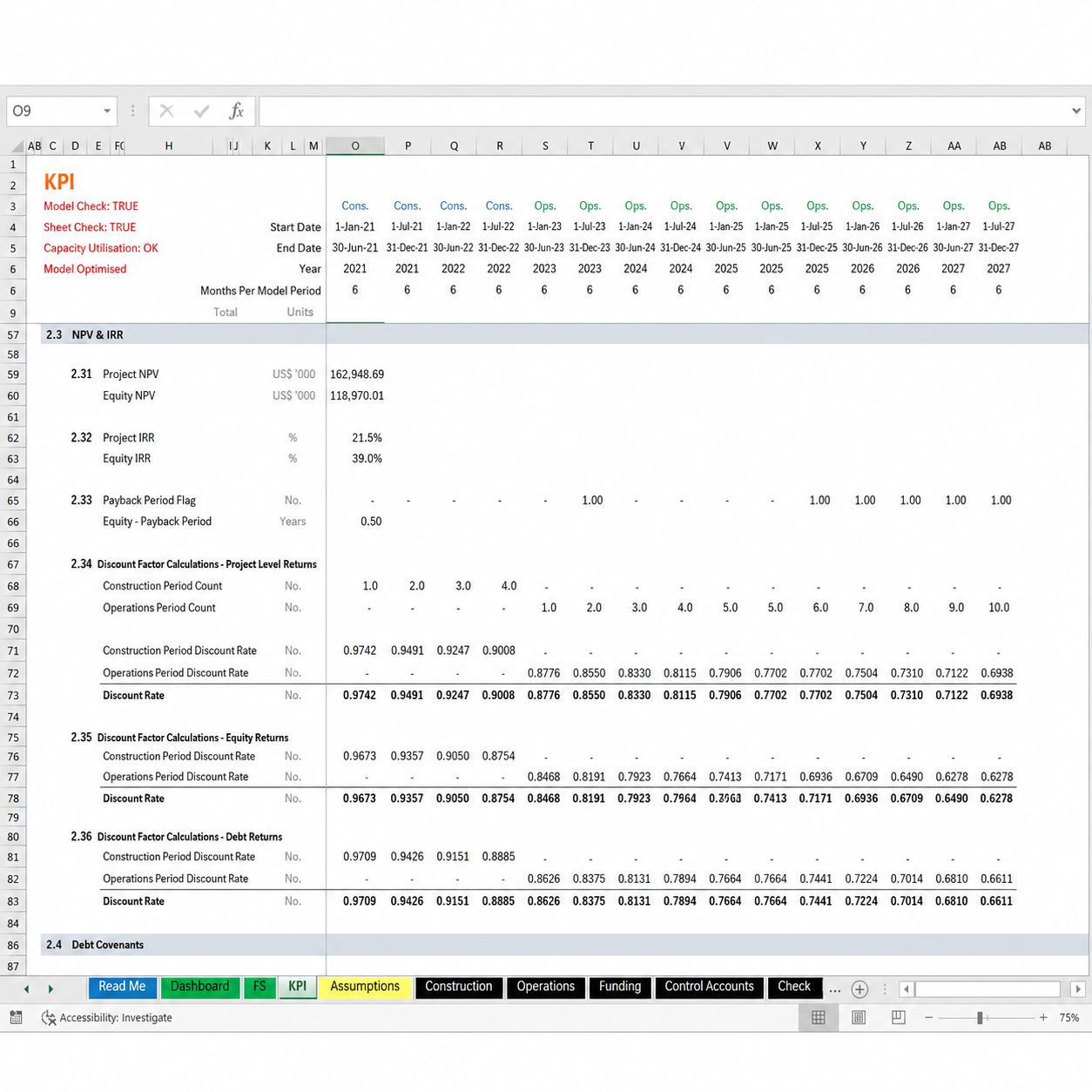The height and width of the screenshot is (1092, 1092).
Task: Click Model Optimised cell
Action: pyautogui.click(x=85, y=269)
